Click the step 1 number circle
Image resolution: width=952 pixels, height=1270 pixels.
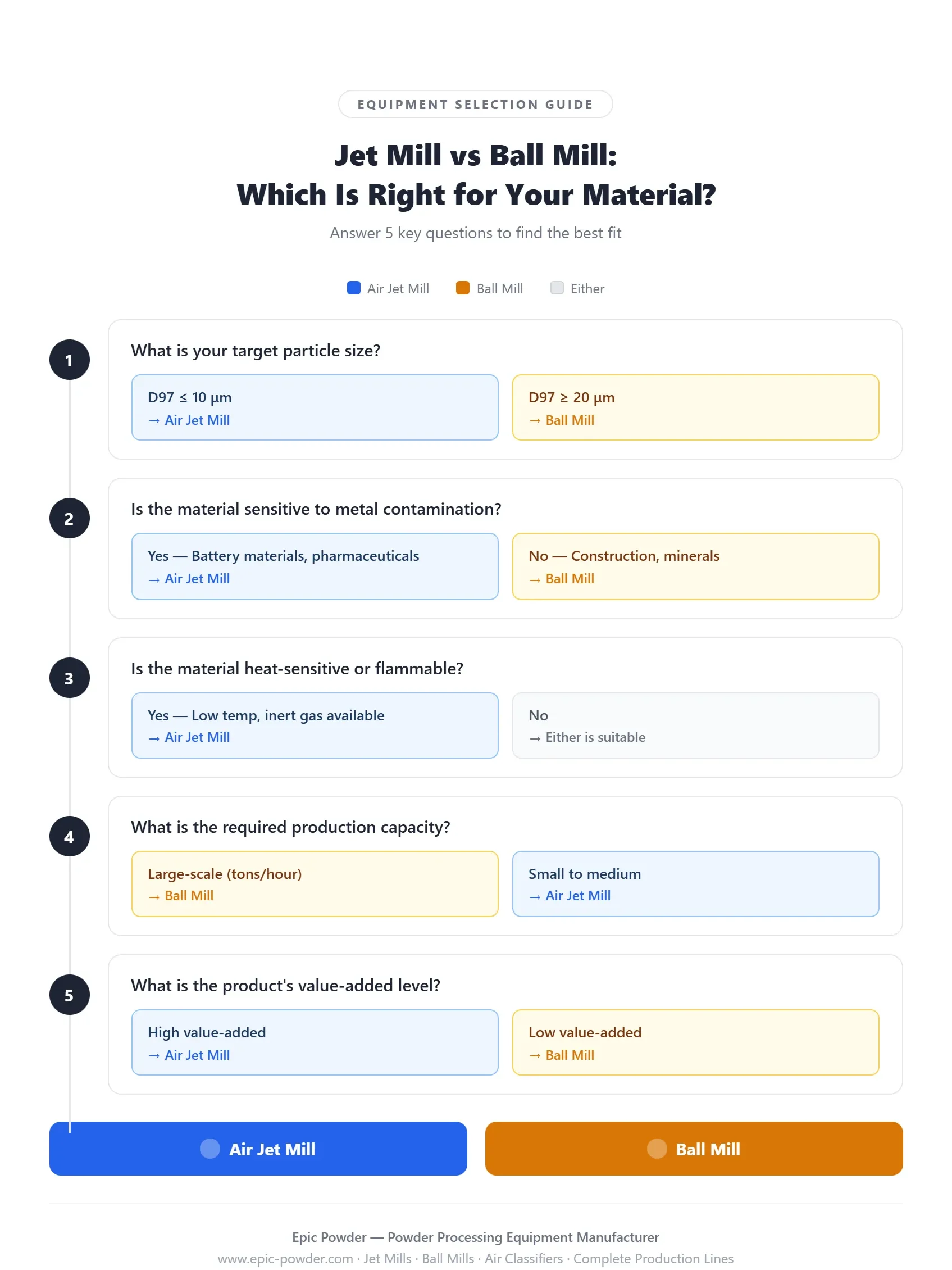[70, 360]
